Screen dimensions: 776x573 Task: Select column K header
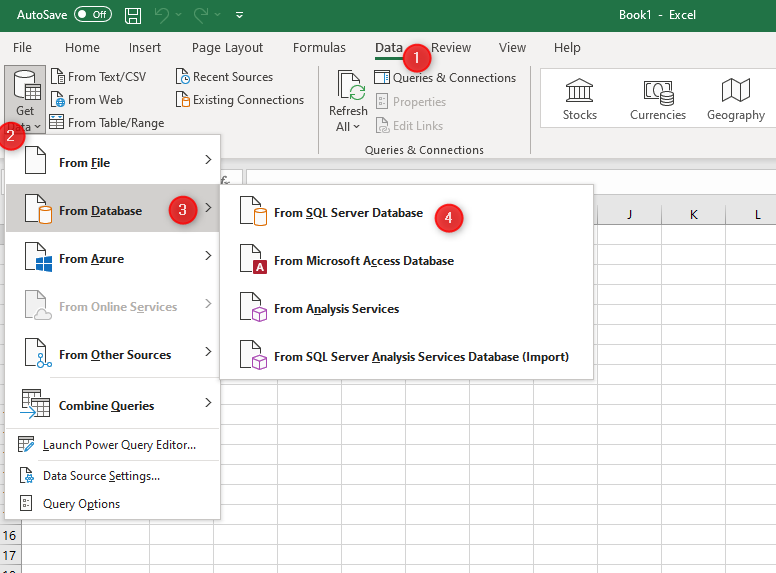pos(693,215)
